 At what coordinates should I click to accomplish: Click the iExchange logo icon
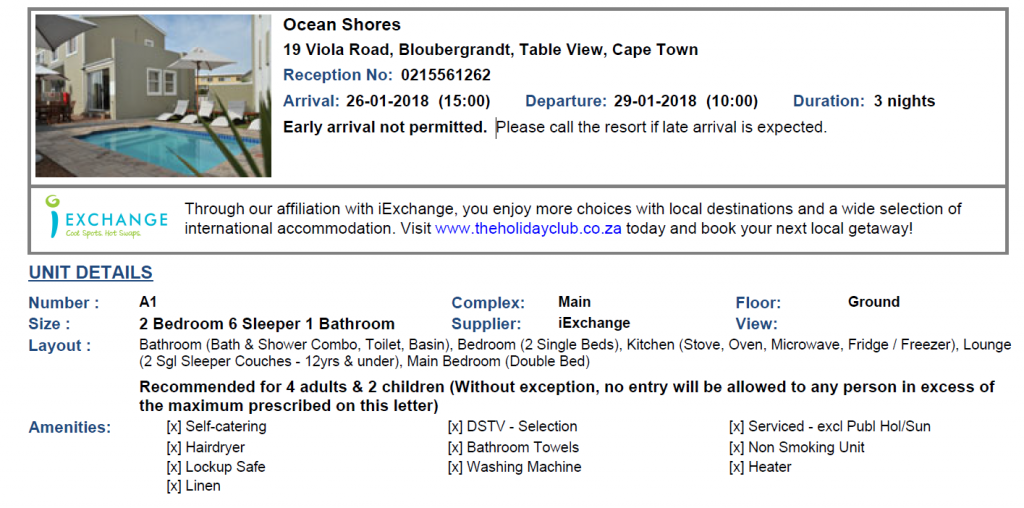point(106,218)
